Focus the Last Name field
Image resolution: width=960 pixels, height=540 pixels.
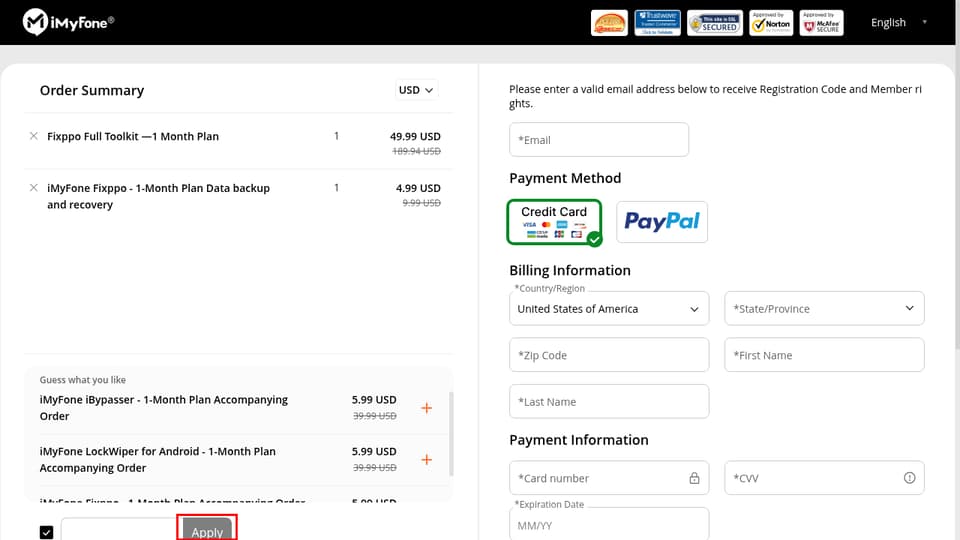tap(609, 402)
